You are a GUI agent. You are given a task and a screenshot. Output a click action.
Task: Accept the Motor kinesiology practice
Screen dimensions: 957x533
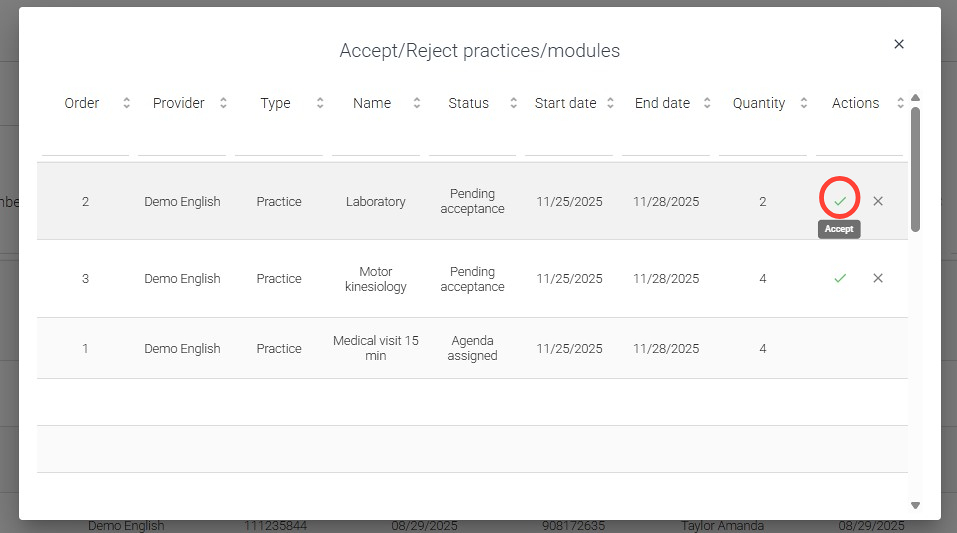click(840, 278)
